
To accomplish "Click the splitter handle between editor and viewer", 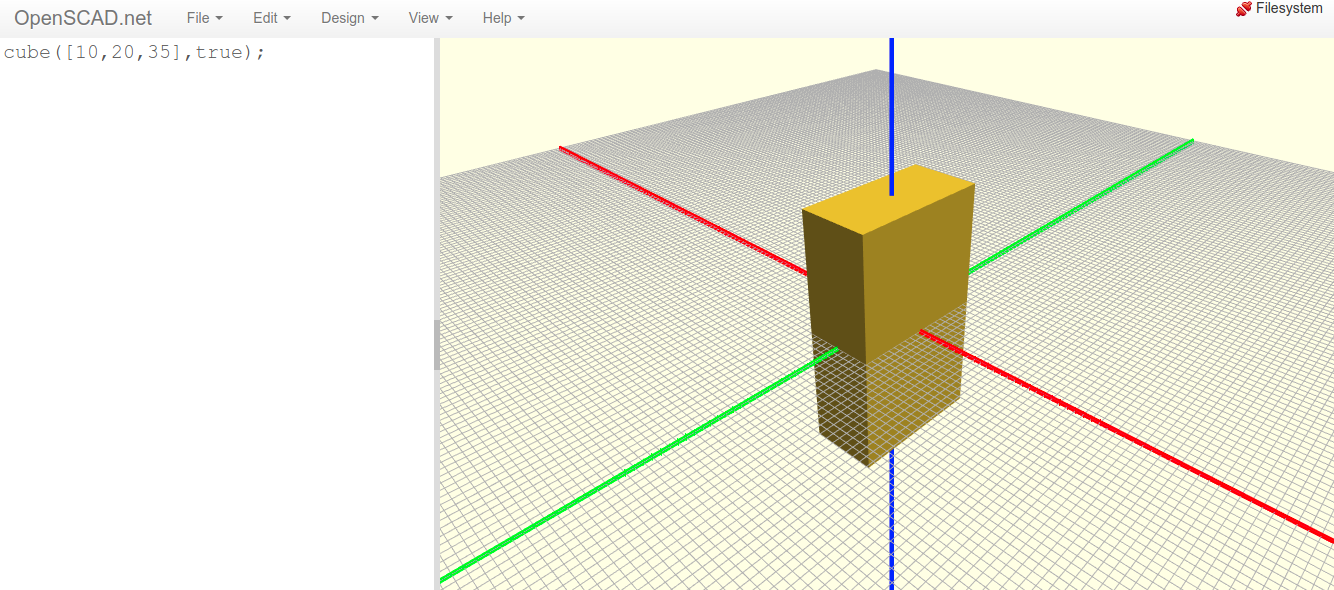I will [437, 345].
